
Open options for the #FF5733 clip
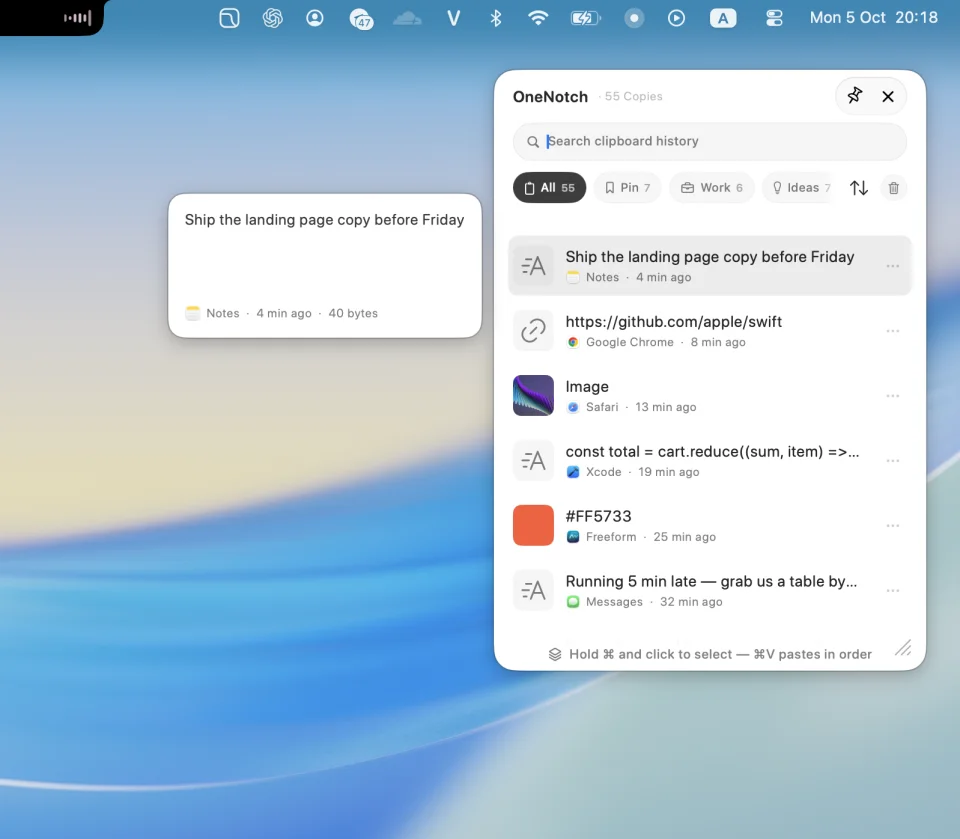pyautogui.click(x=893, y=525)
